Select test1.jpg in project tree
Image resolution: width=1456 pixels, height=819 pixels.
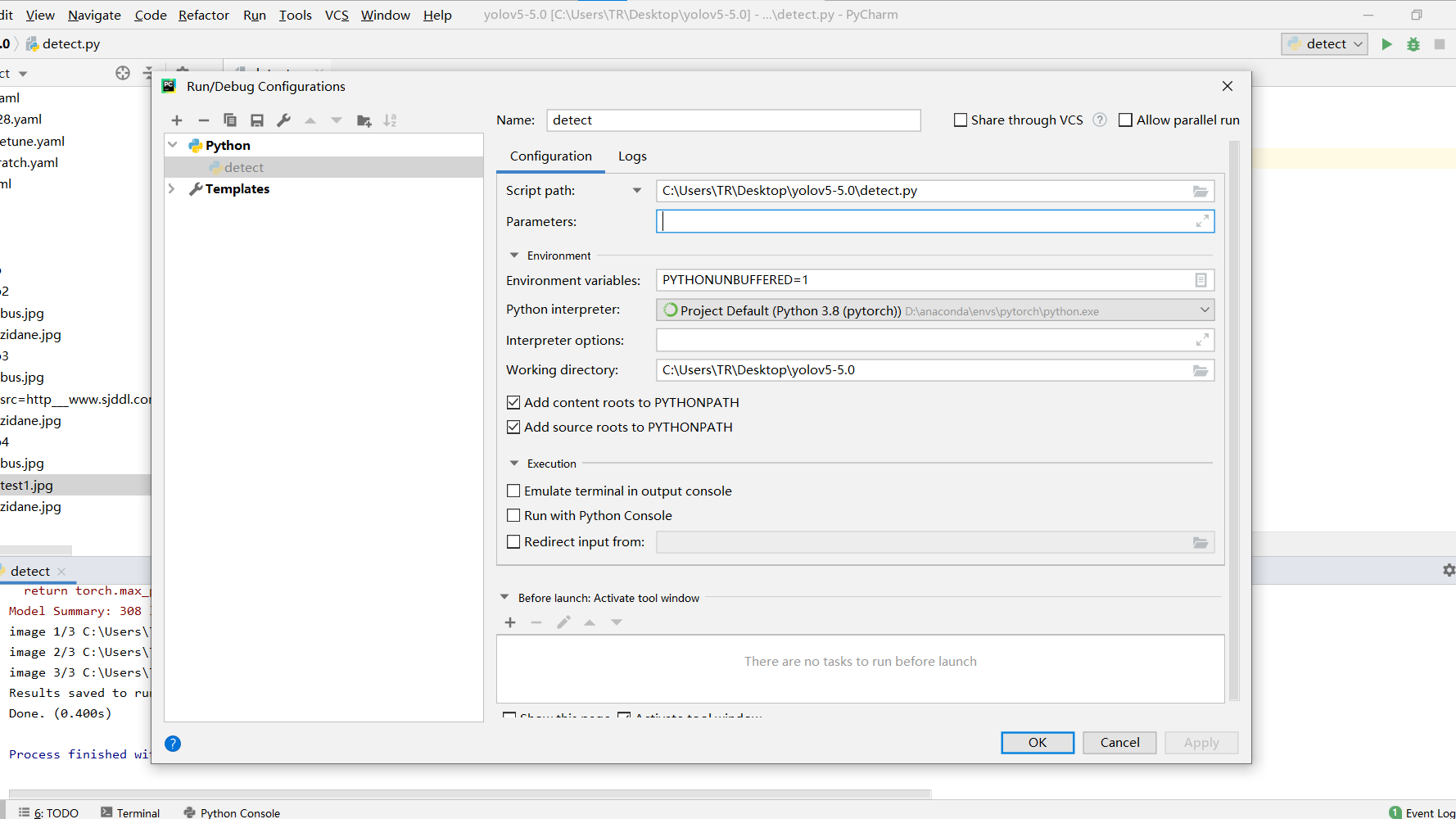tap(75, 485)
